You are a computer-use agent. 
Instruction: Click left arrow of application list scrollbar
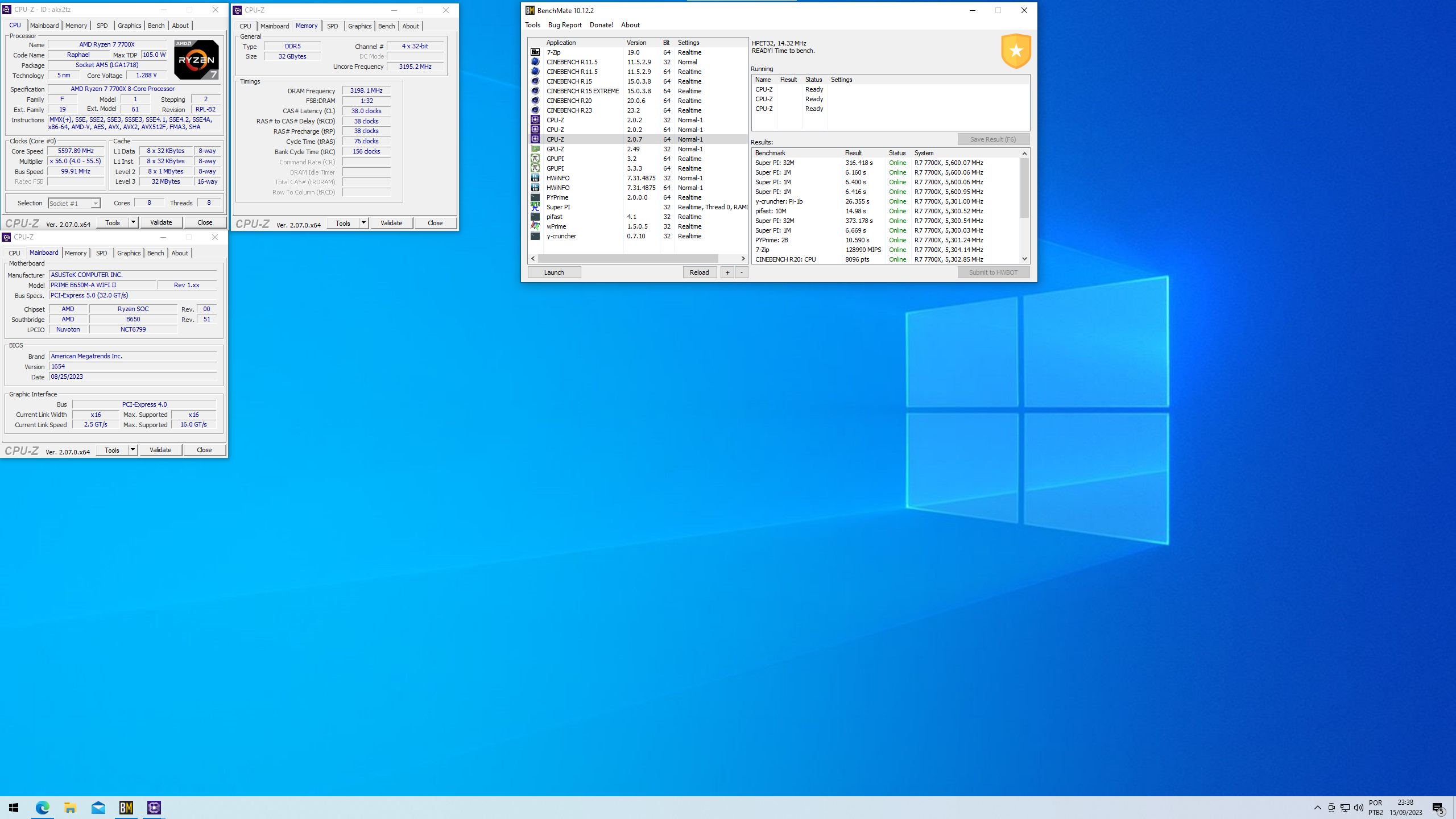533,259
